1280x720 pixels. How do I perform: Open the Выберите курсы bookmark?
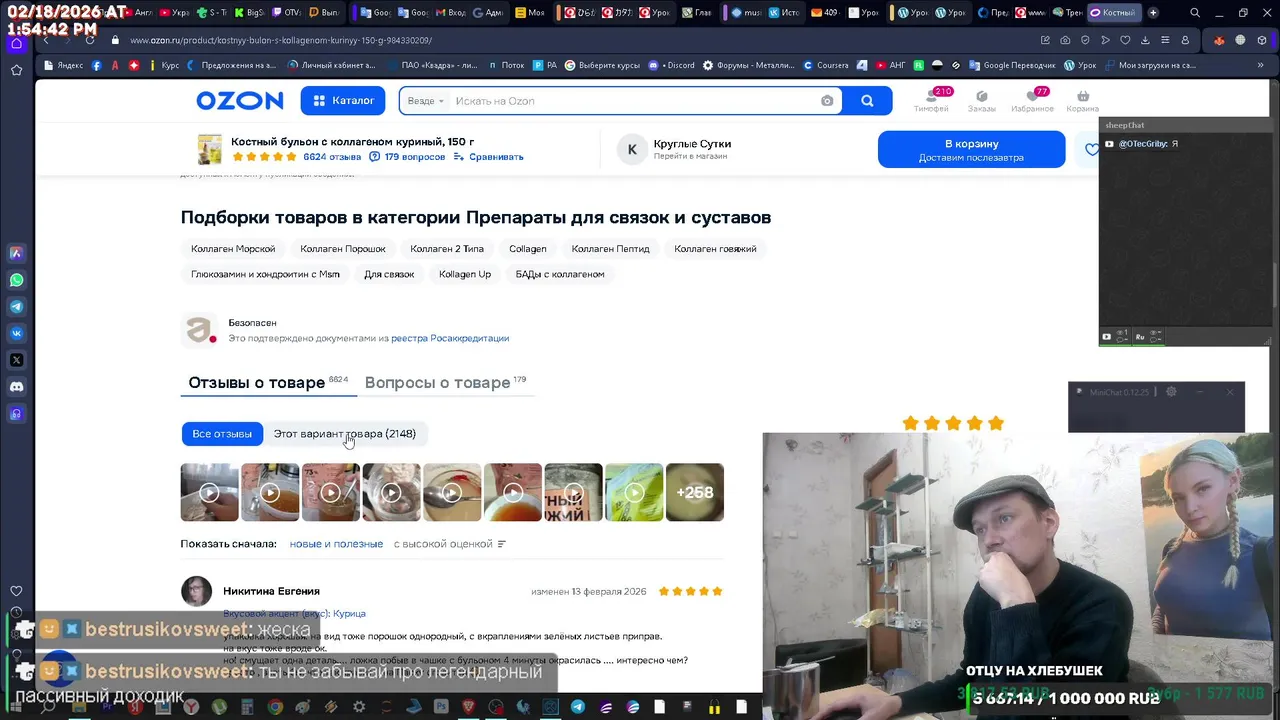click(602, 65)
